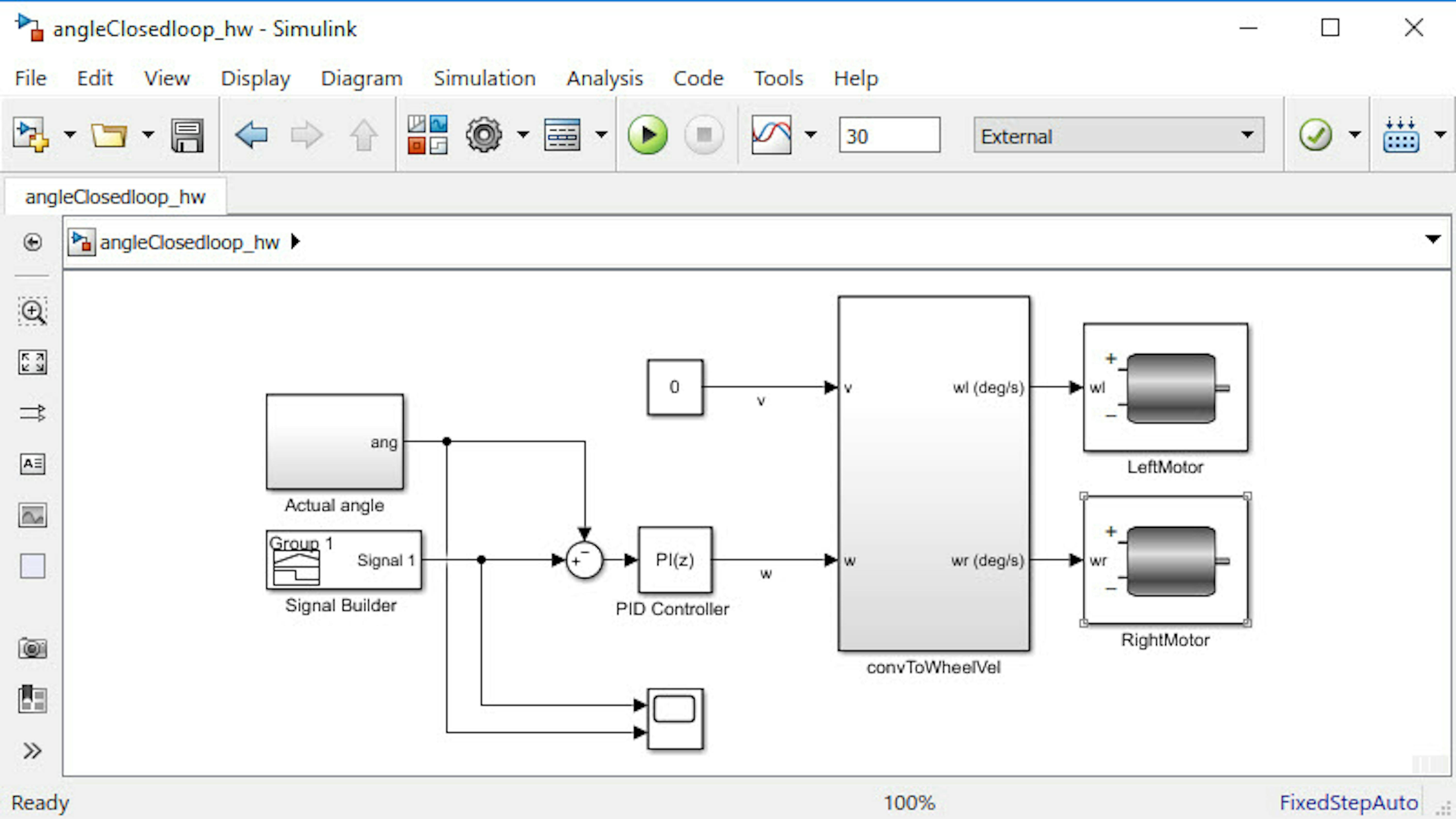Select the Sum junction block
The width and height of the screenshot is (1456, 819).
pos(584,560)
